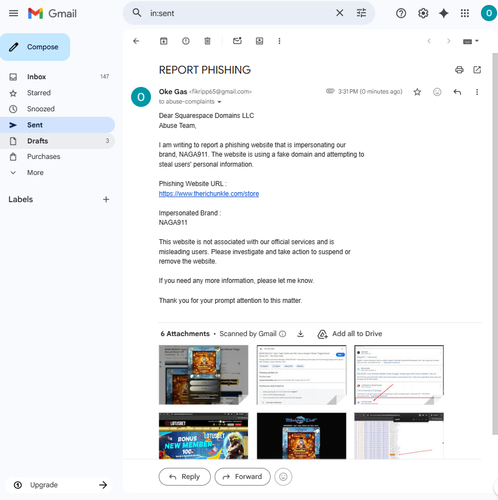Go back to the Sent list
498x500 pixels.
tap(136, 41)
